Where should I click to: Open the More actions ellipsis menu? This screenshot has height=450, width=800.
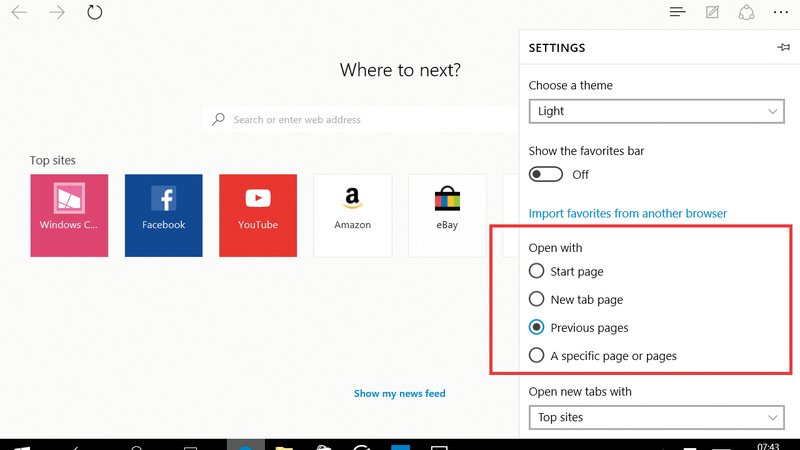pos(780,13)
